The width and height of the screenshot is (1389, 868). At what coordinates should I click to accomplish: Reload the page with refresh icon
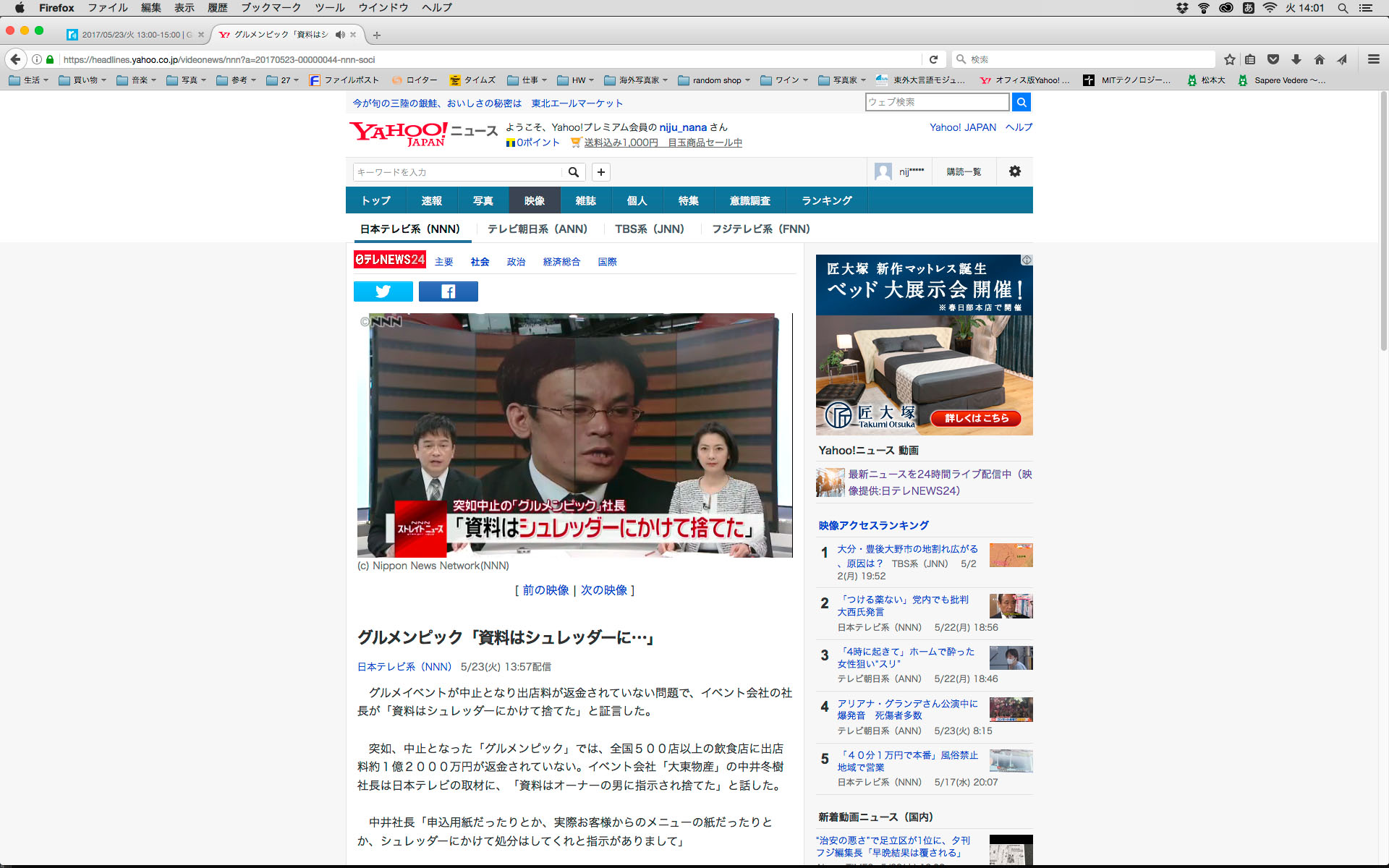[x=933, y=59]
